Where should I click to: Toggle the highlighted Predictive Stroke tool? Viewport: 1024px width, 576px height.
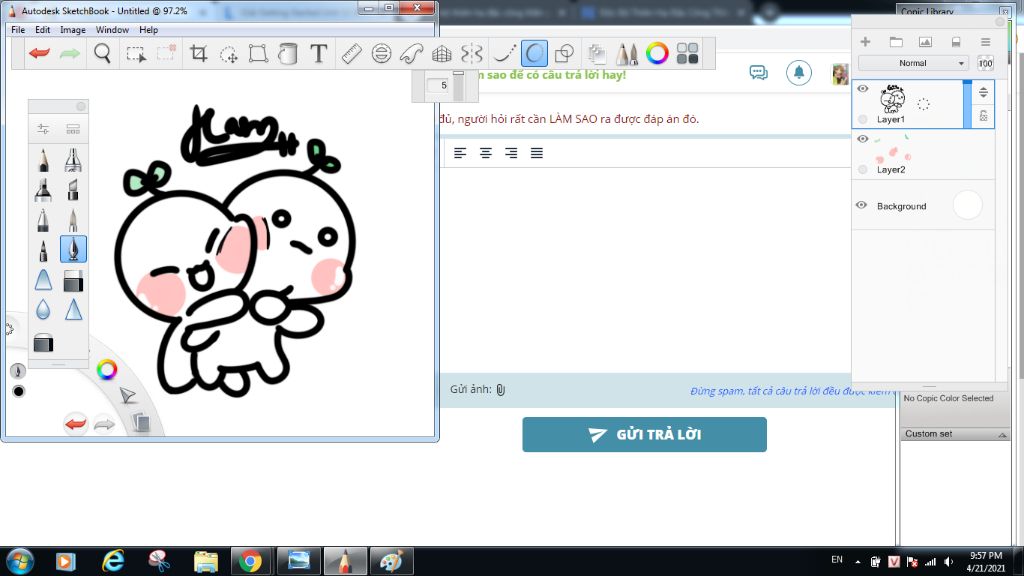[x=534, y=54]
